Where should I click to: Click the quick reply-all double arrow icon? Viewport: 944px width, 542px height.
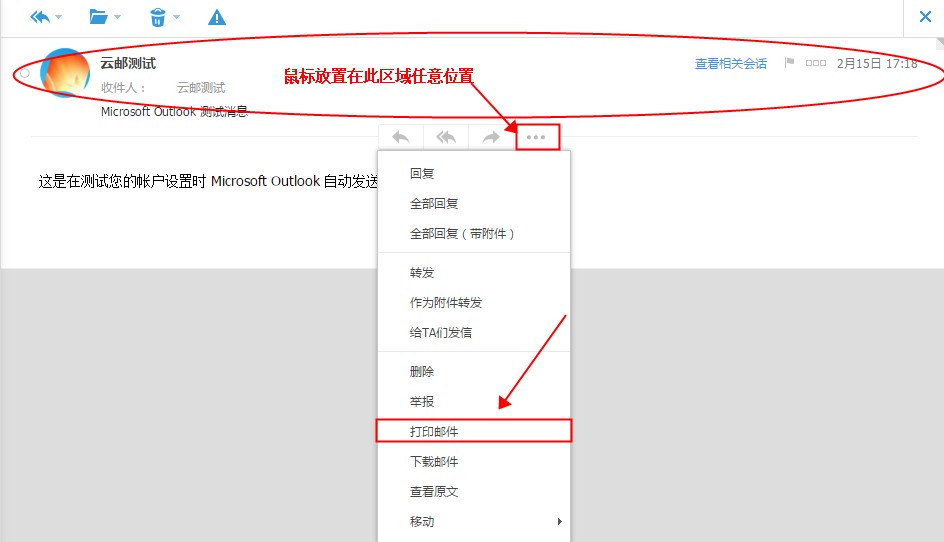pyautogui.click(x=446, y=137)
